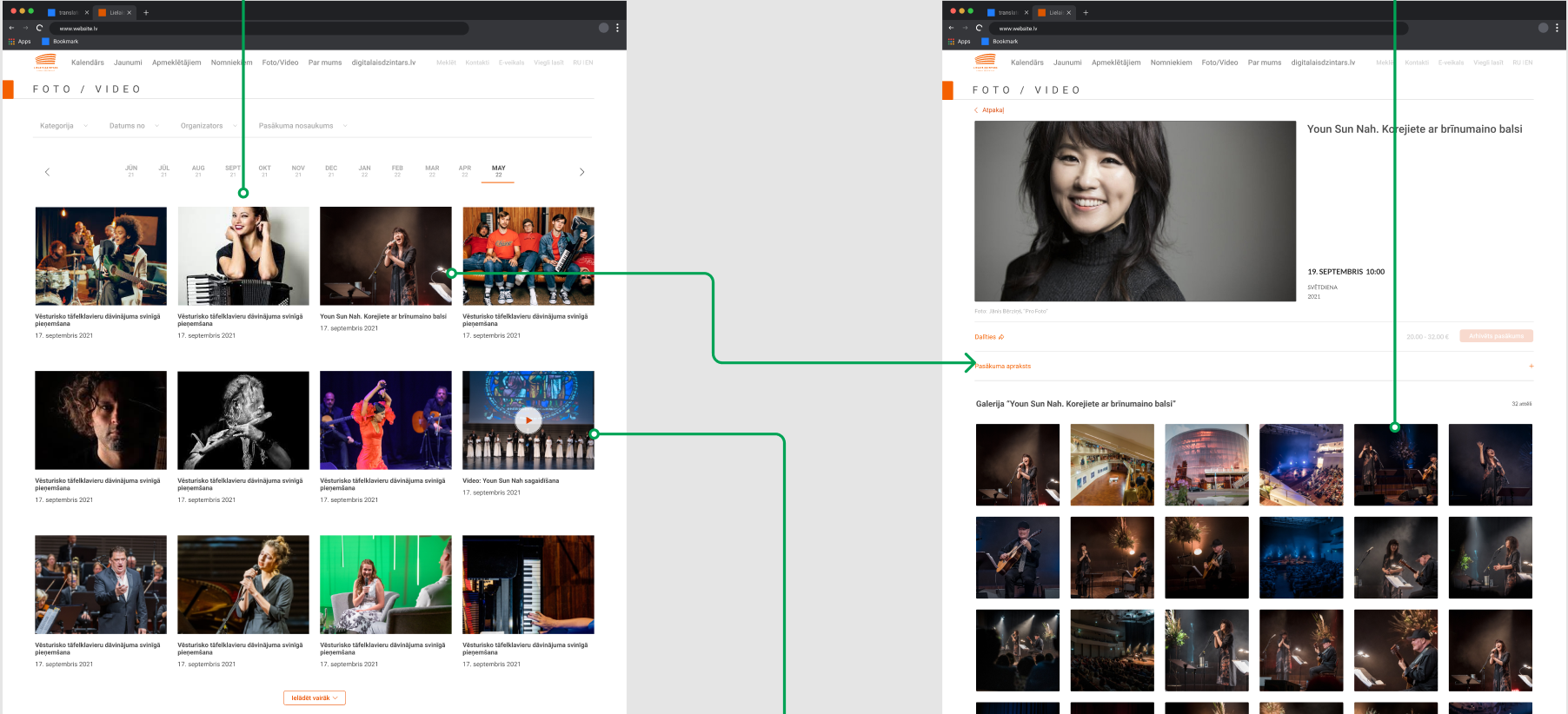
Task: Open a new tab in right browser window
Action: (1086, 12)
